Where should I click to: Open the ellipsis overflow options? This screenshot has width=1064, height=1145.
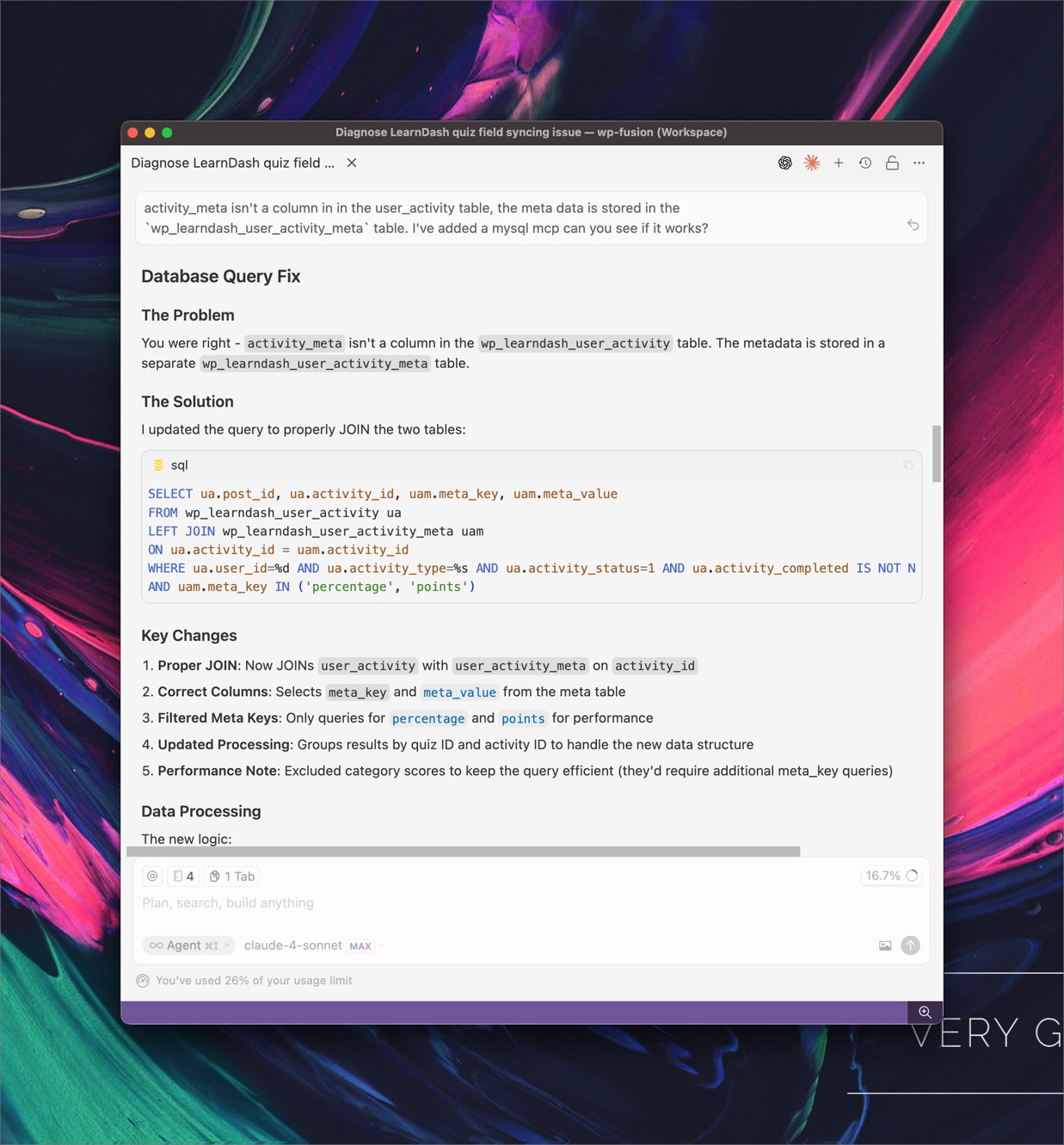click(919, 163)
